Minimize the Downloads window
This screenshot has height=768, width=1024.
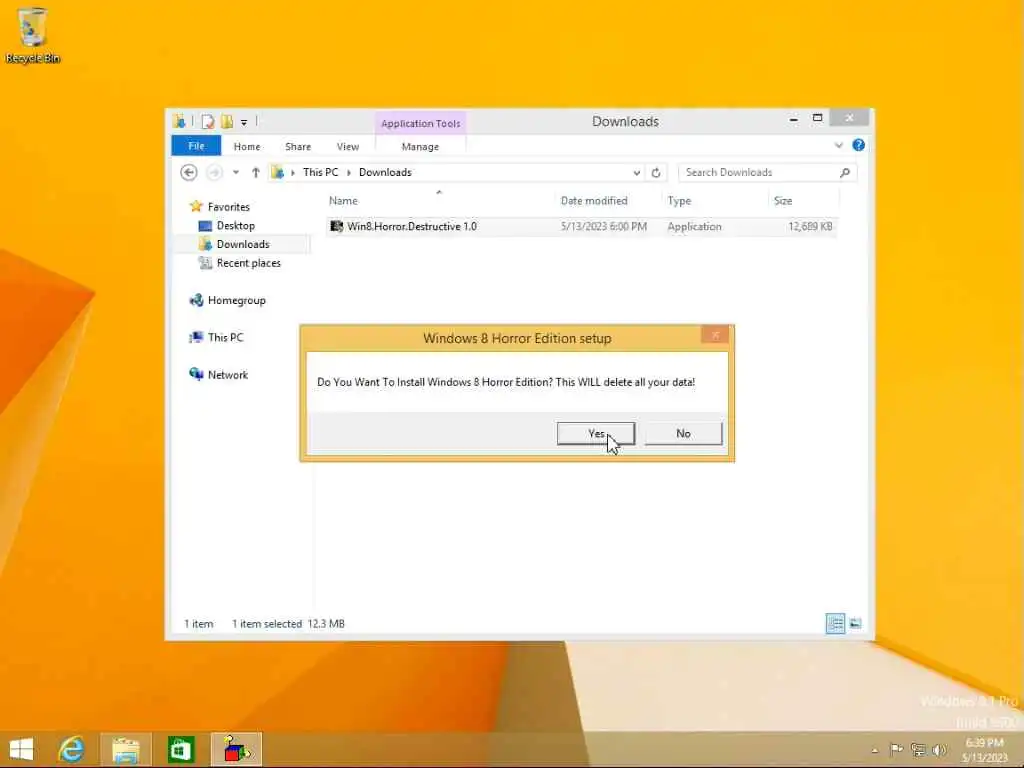coord(793,120)
